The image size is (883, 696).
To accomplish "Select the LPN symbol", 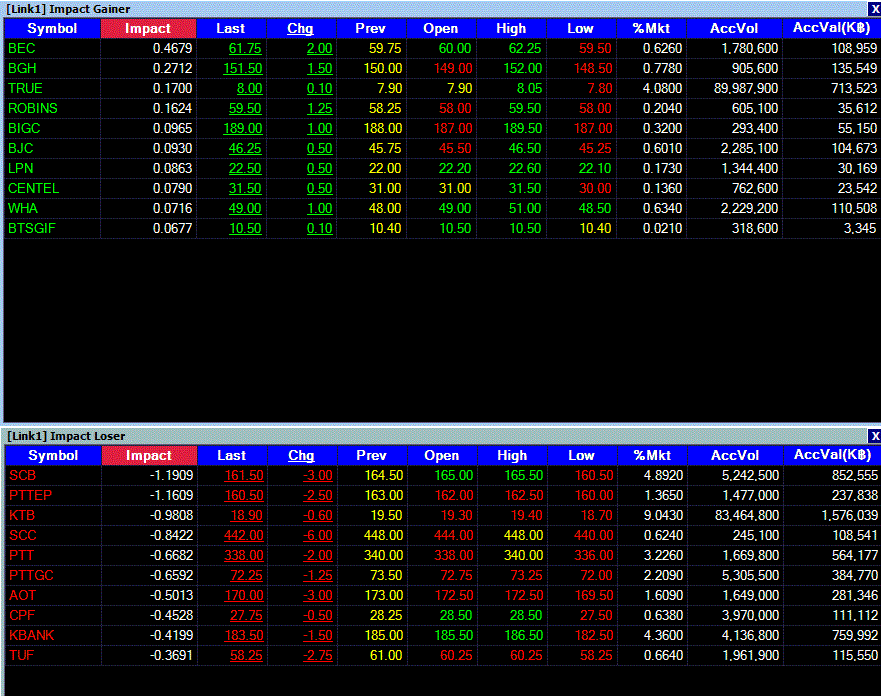I will [21, 168].
